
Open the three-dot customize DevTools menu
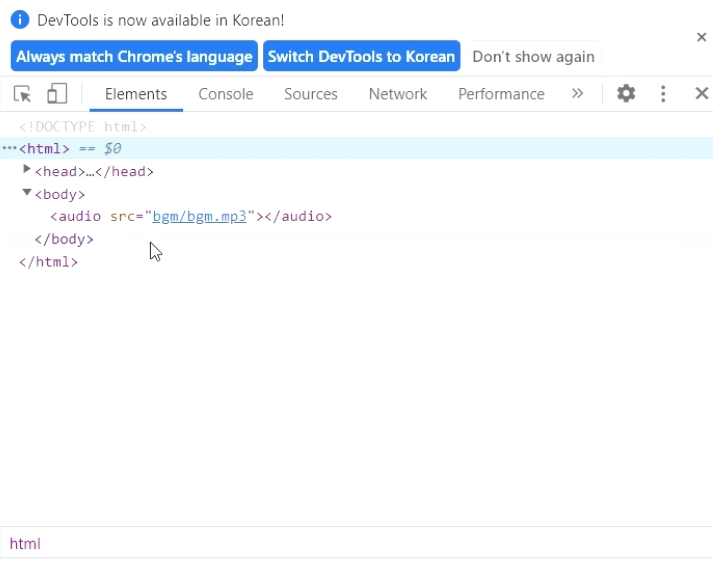(x=663, y=94)
